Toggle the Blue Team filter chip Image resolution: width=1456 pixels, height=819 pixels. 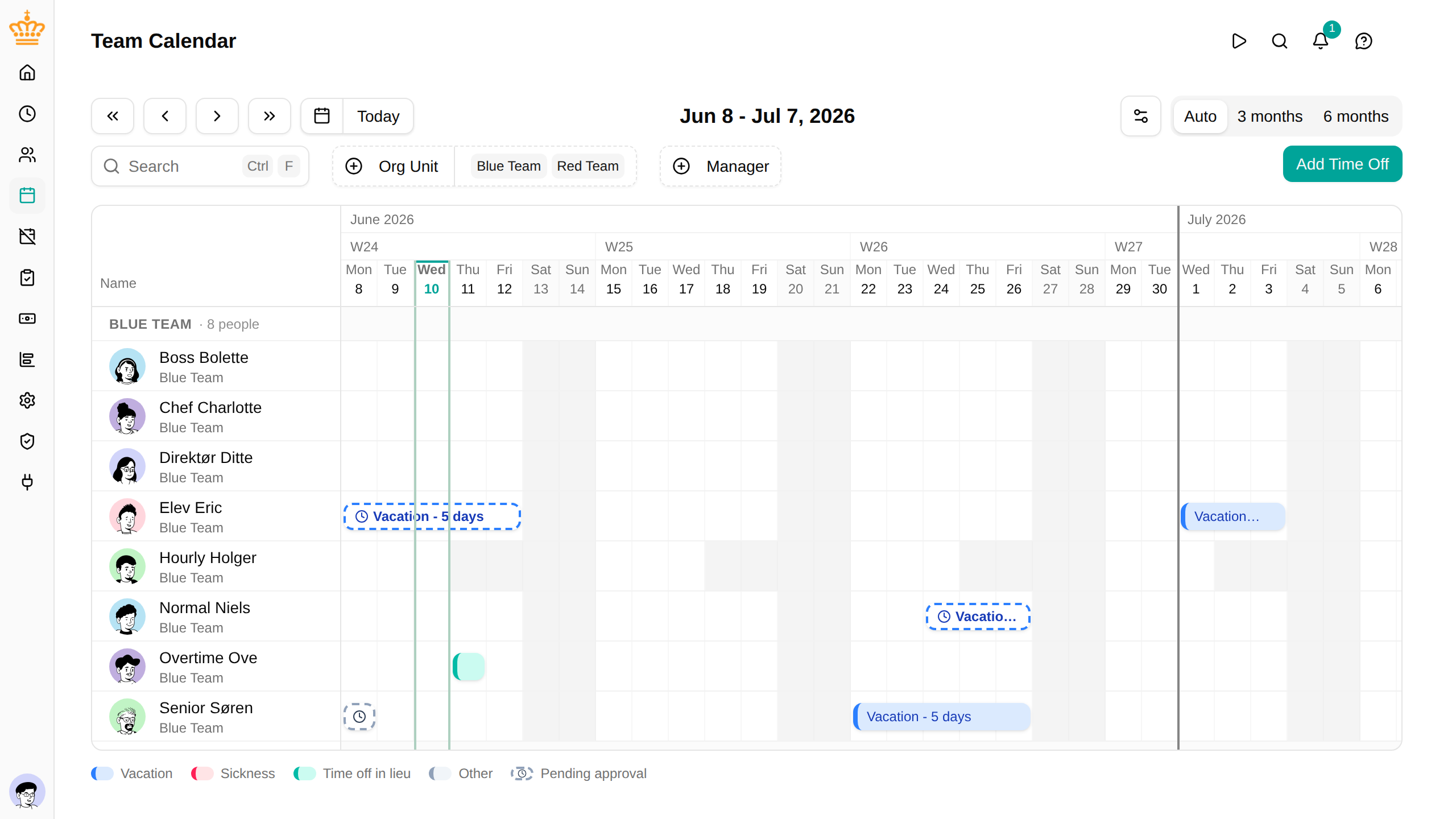pos(508,166)
